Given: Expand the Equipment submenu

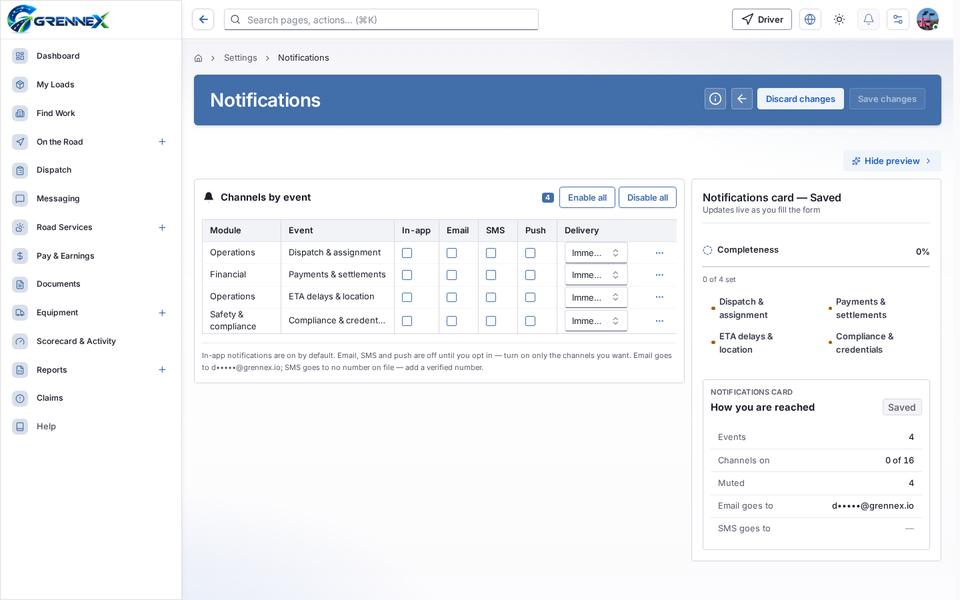Looking at the screenshot, I should [162, 313].
